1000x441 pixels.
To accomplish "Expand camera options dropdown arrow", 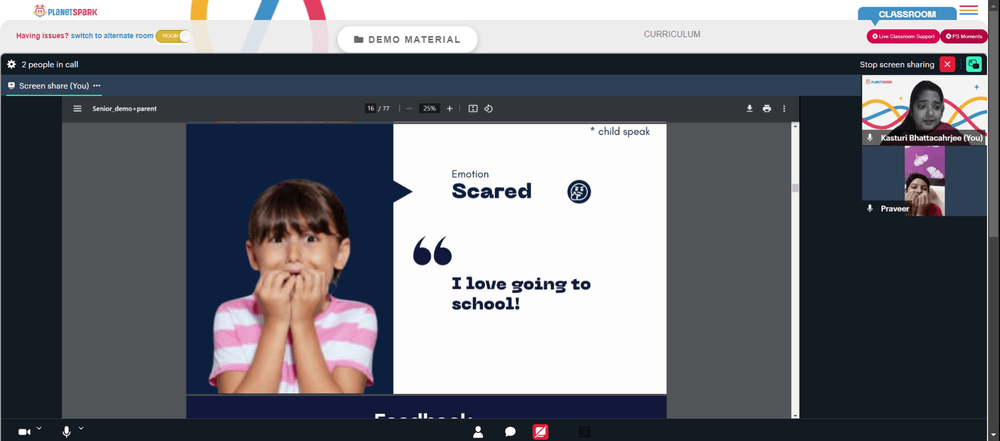I will 39,428.
